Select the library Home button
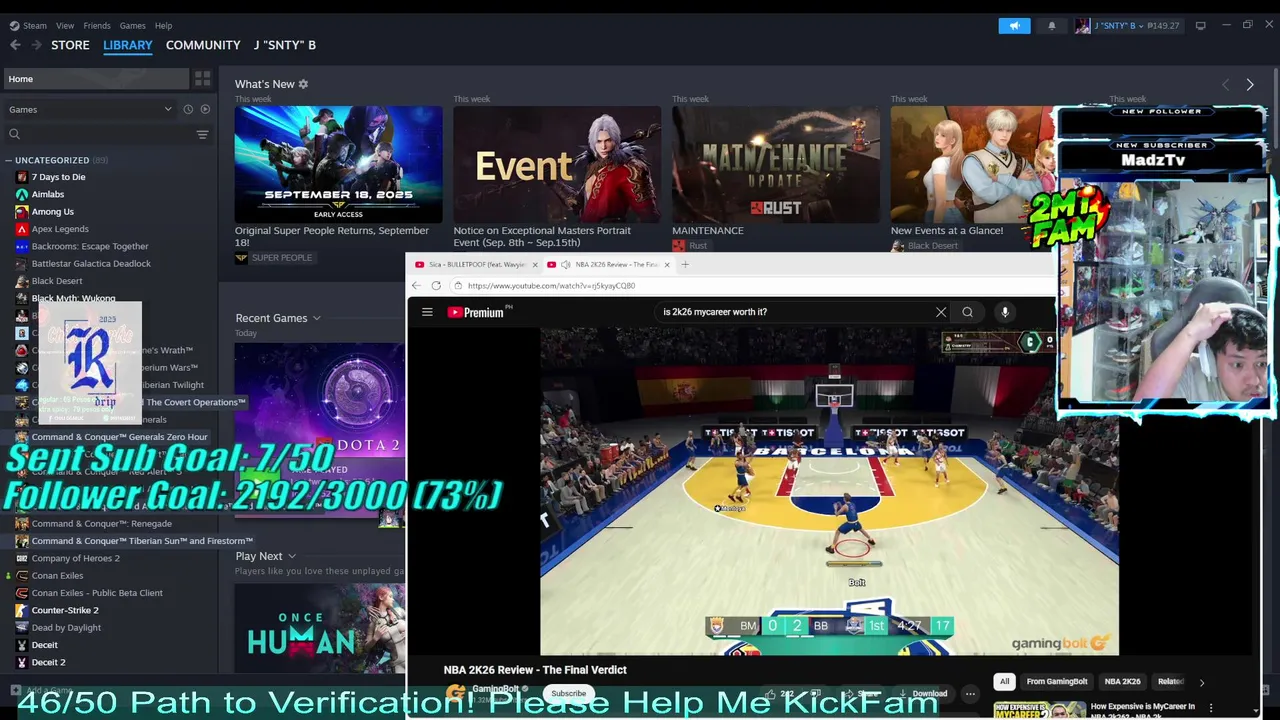The image size is (1280, 720). pos(95,79)
